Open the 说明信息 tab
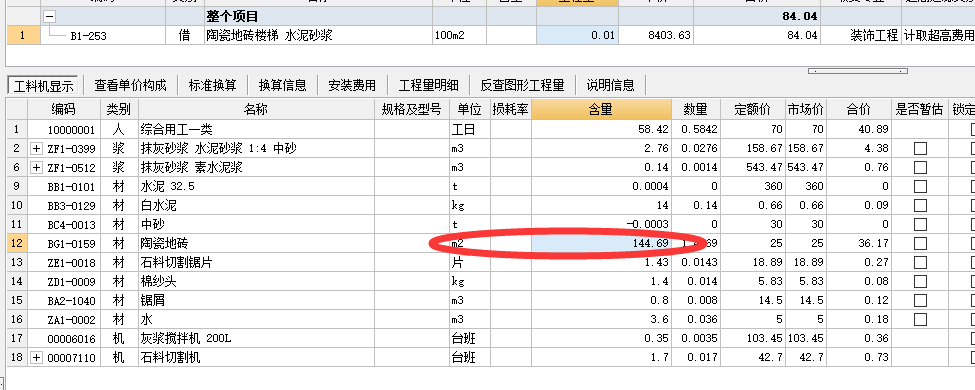975x390 pixels. coord(611,85)
